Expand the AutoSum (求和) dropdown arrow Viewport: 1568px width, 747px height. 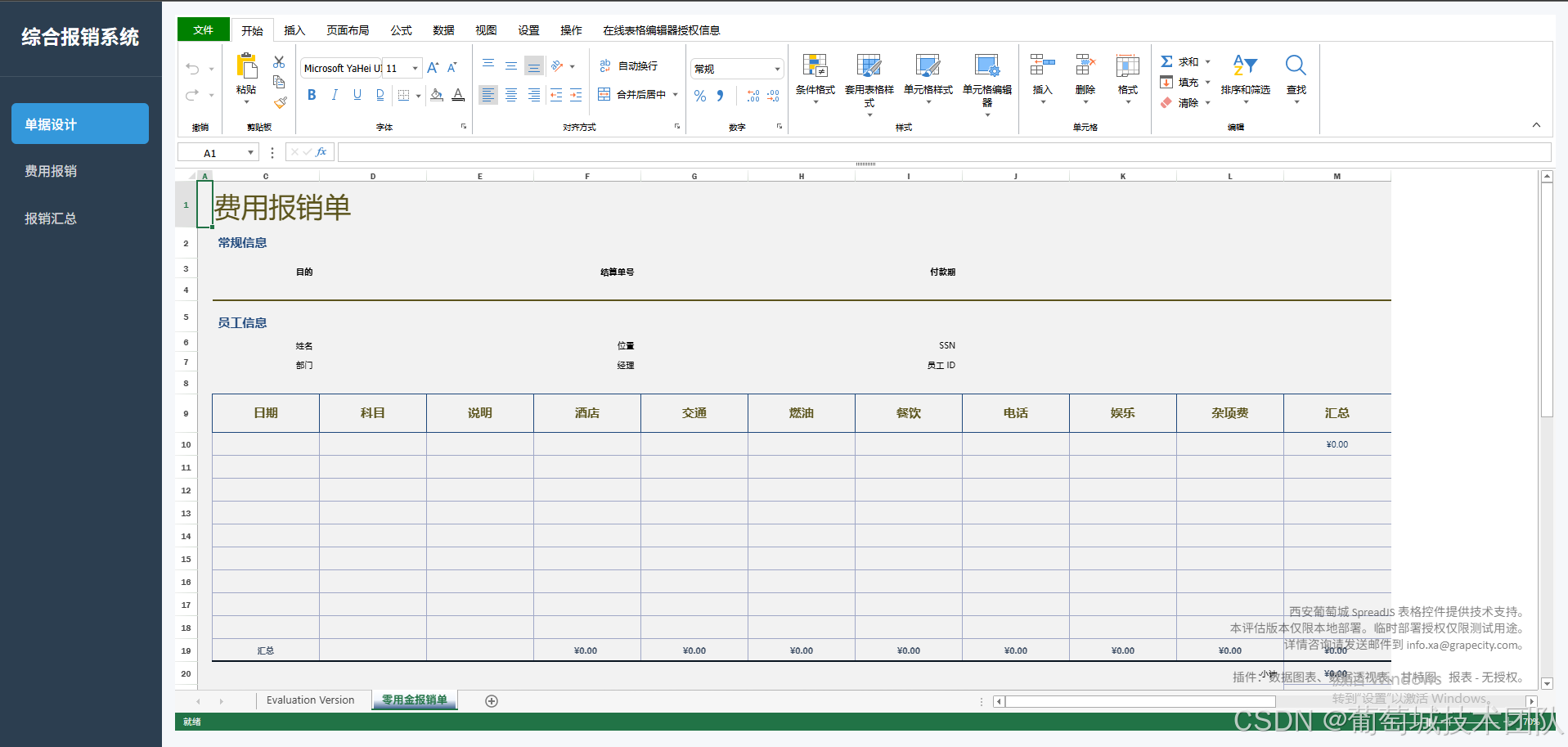[1208, 62]
